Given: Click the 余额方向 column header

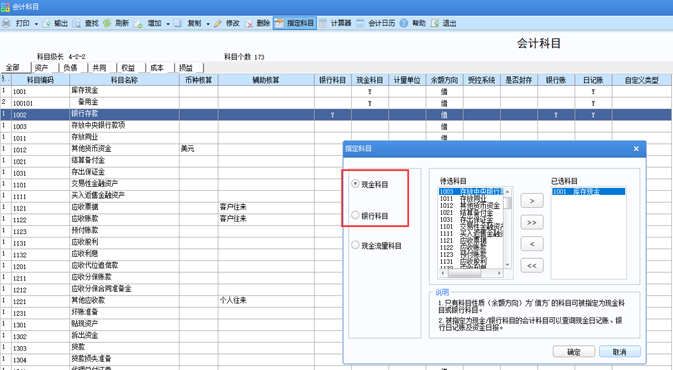Looking at the screenshot, I should [444, 80].
